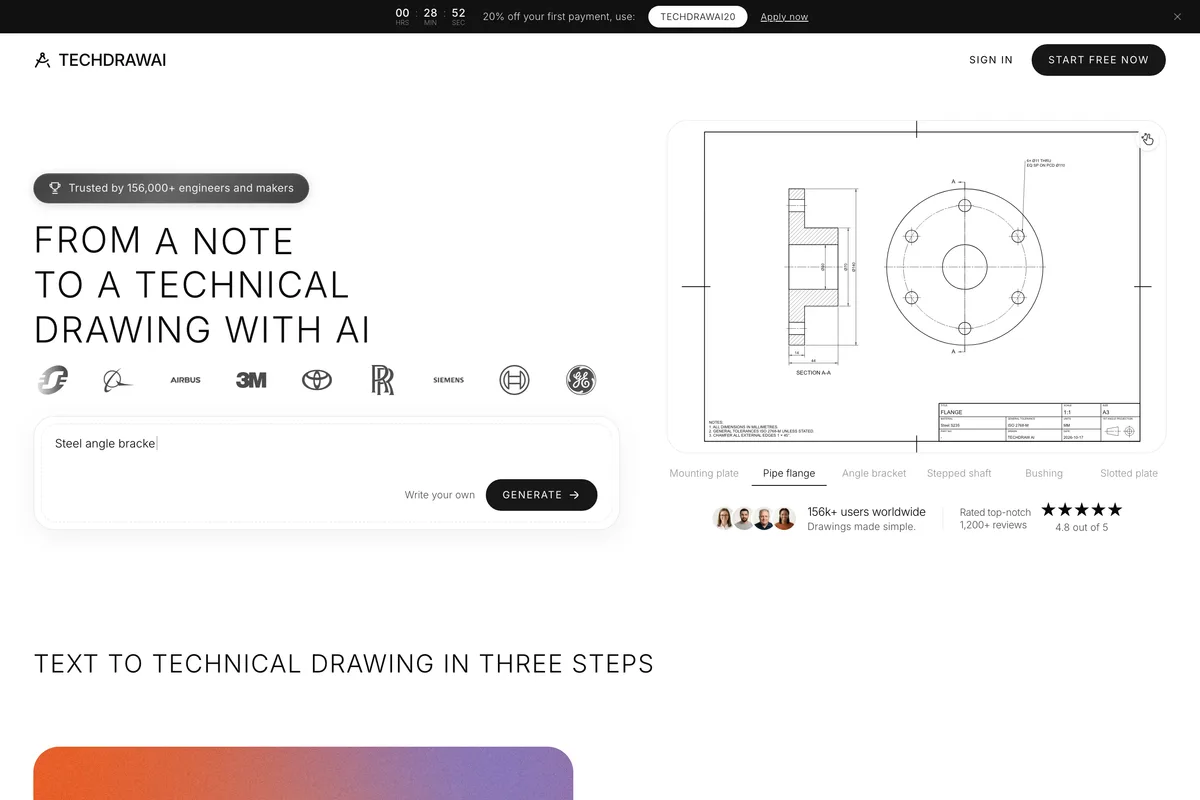This screenshot has width=1200, height=800.
Task: Click the five-star rating icons
Action: tap(1082, 509)
